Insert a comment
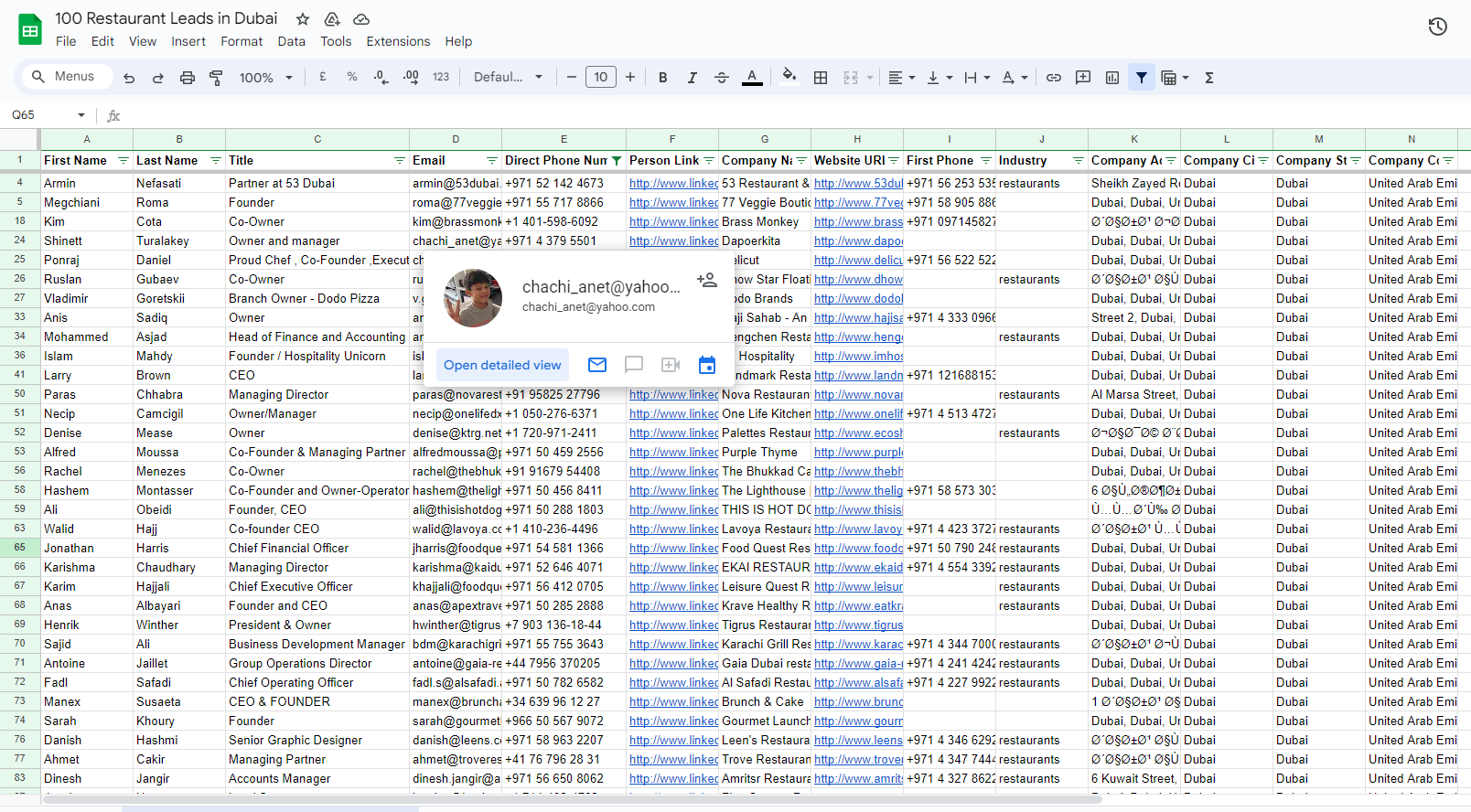The height and width of the screenshot is (812, 1471). pyautogui.click(x=1083, y=78)
